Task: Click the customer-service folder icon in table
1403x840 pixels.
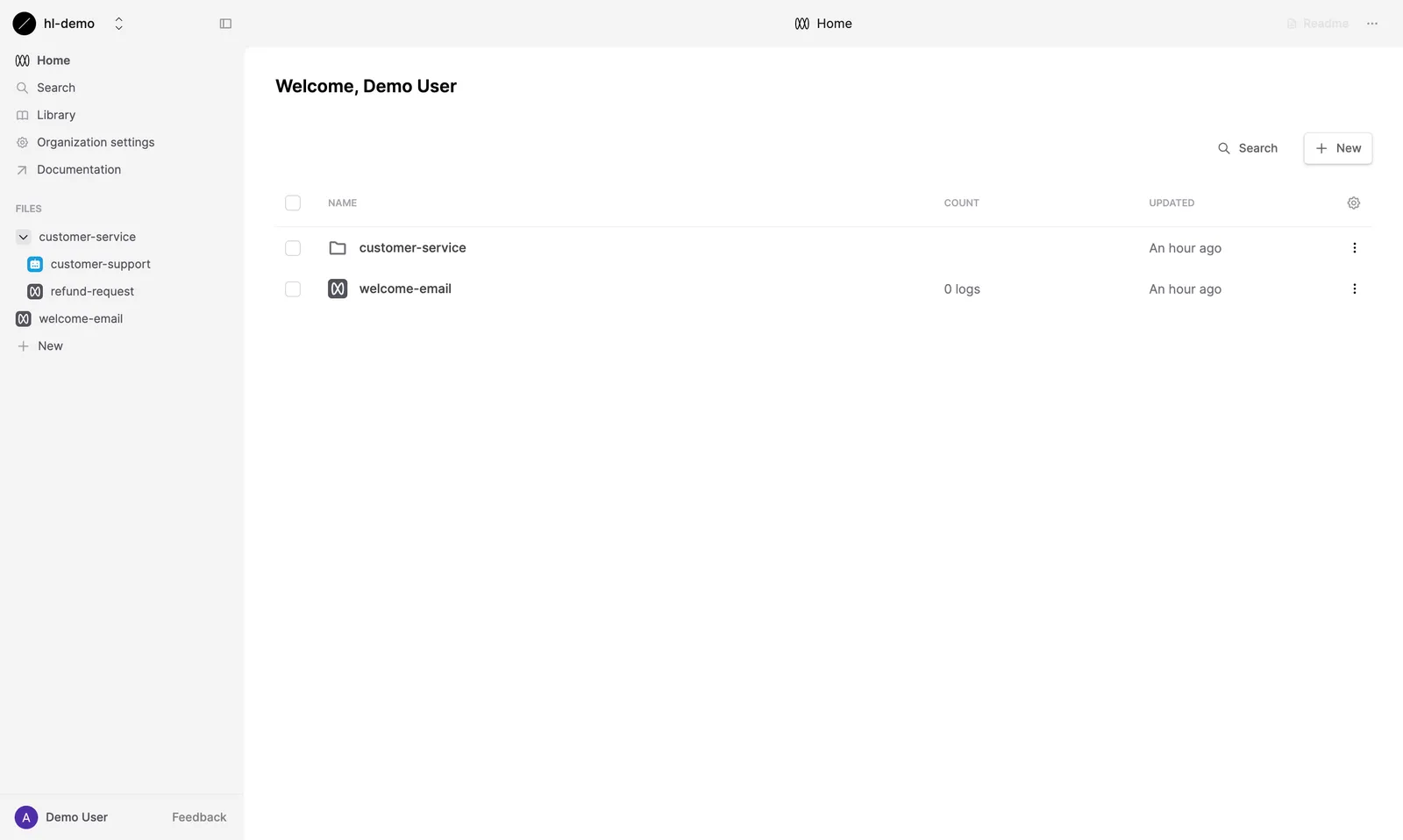Action: click(x=338, y=248)
